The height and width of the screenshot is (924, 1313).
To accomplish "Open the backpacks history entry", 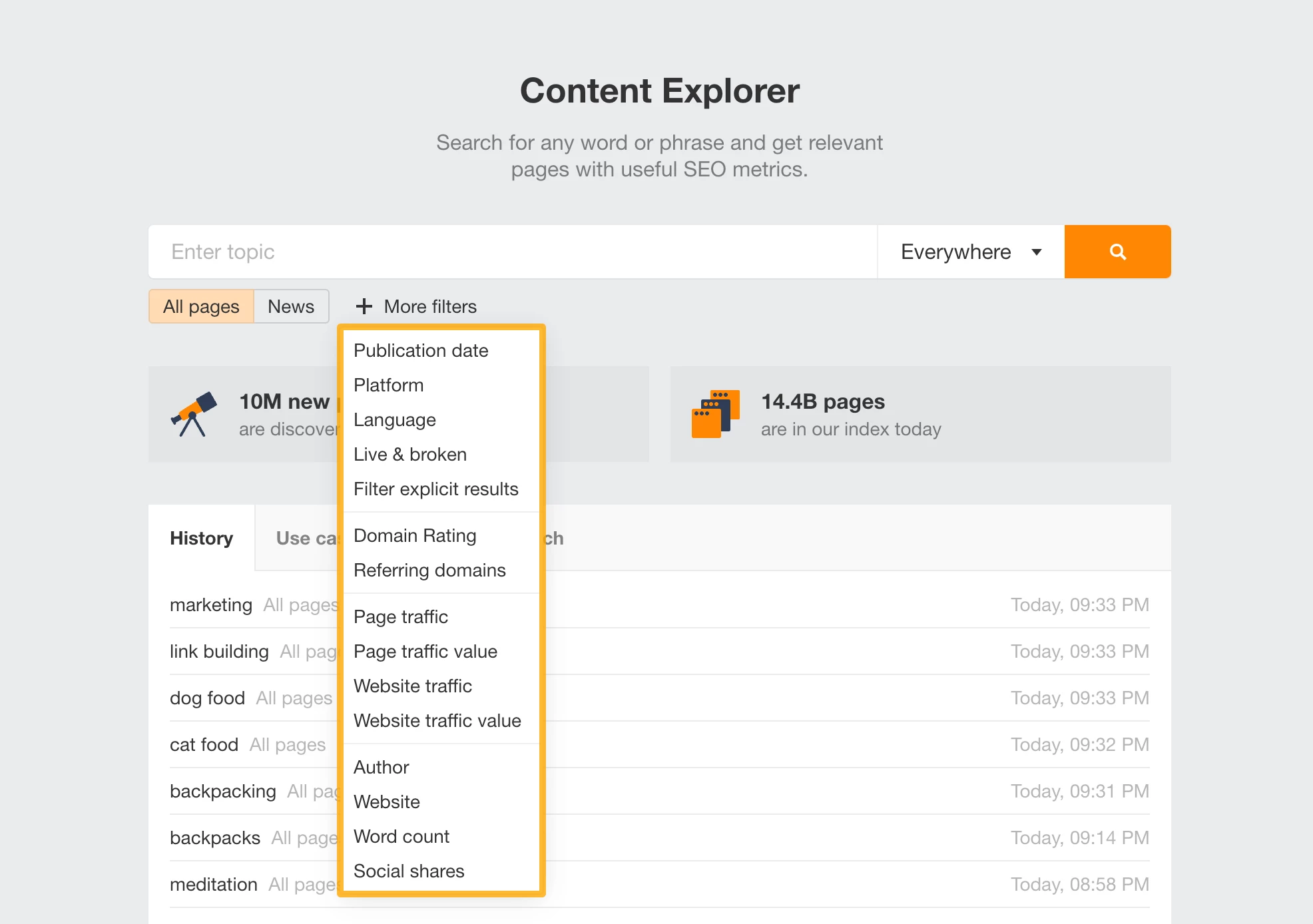I will pyautogui.click(x=215, y=838).
